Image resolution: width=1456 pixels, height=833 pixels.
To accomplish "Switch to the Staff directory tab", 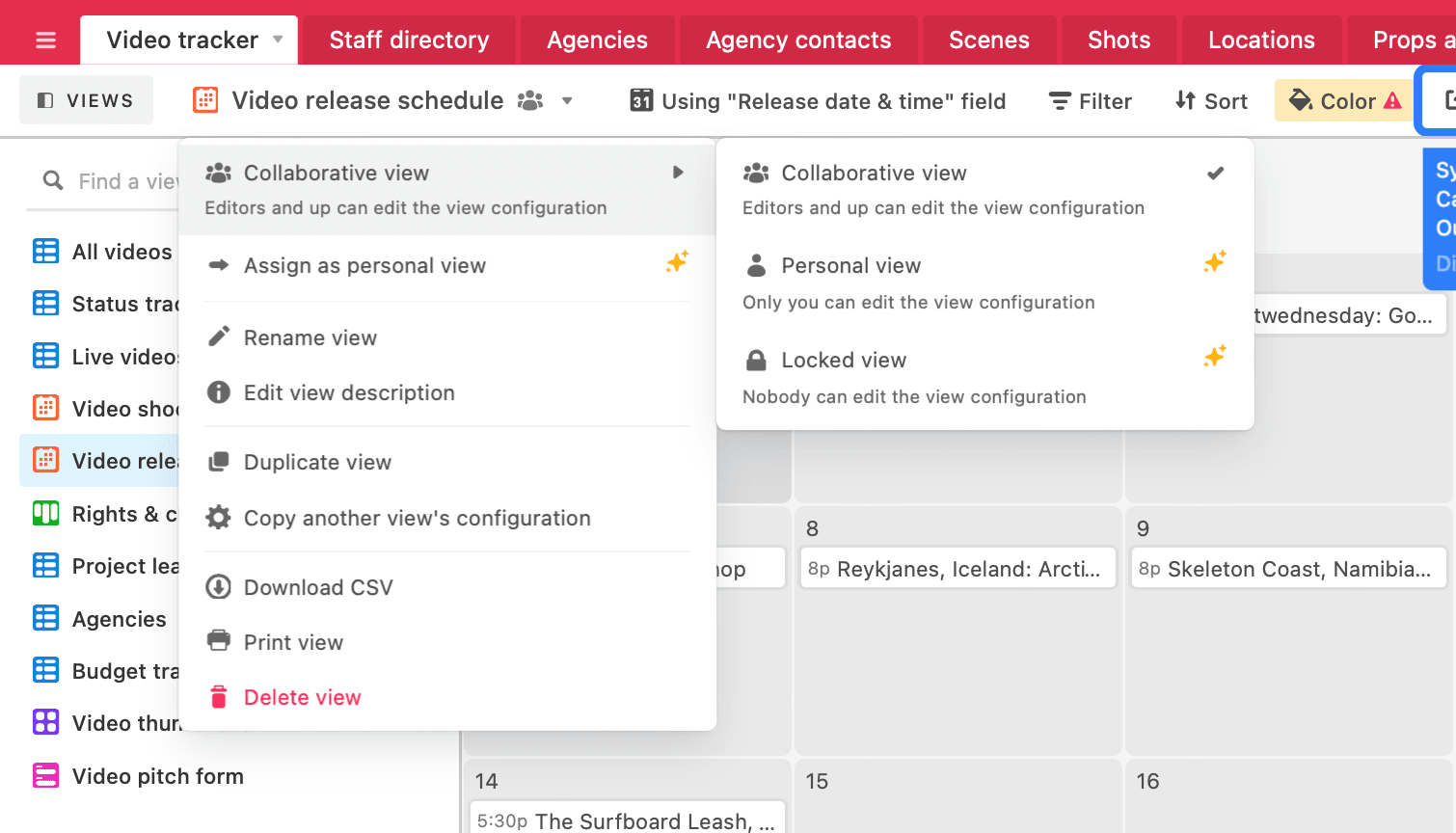I will [409, 40].
